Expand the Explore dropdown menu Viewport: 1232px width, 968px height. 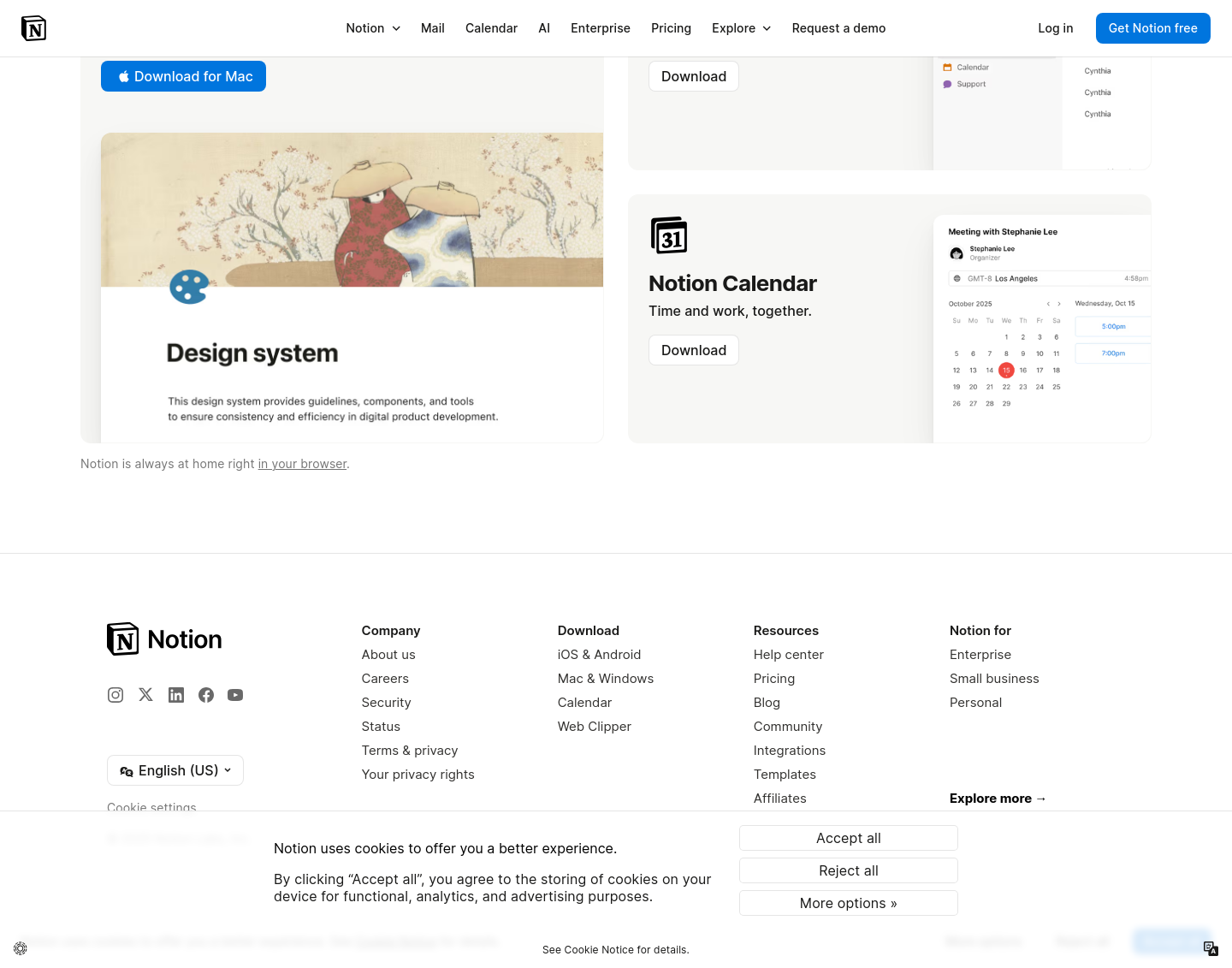tap(741, 28)
